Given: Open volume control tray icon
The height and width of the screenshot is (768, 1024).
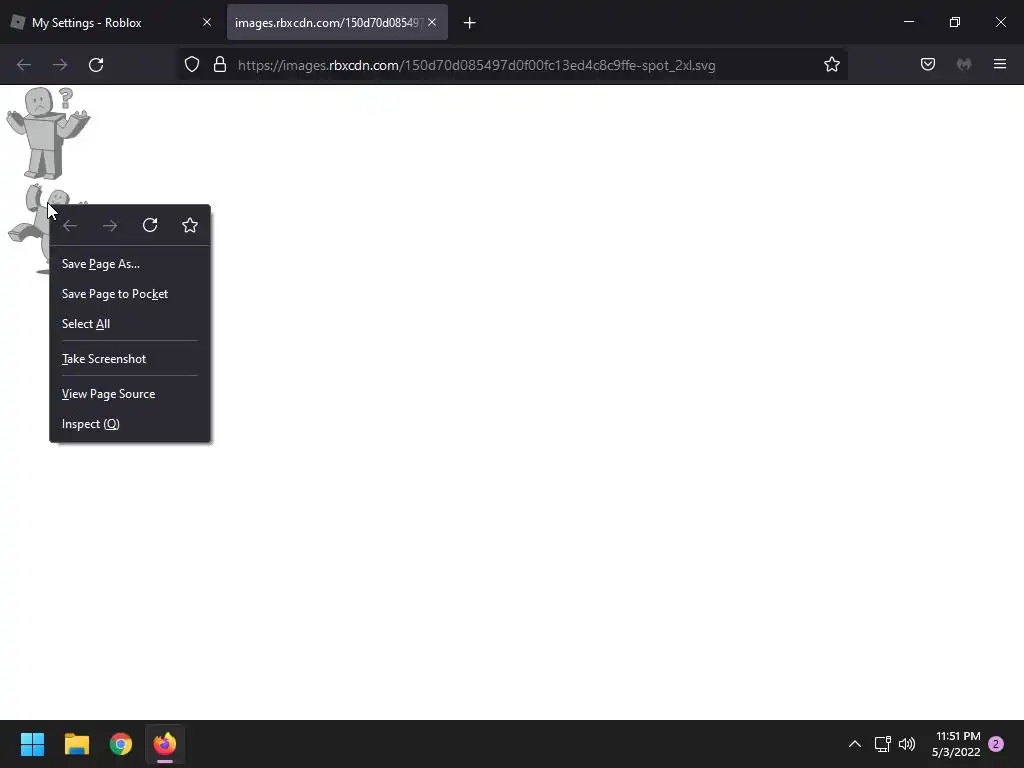Looking at the screenshot, I should (907, 744).
